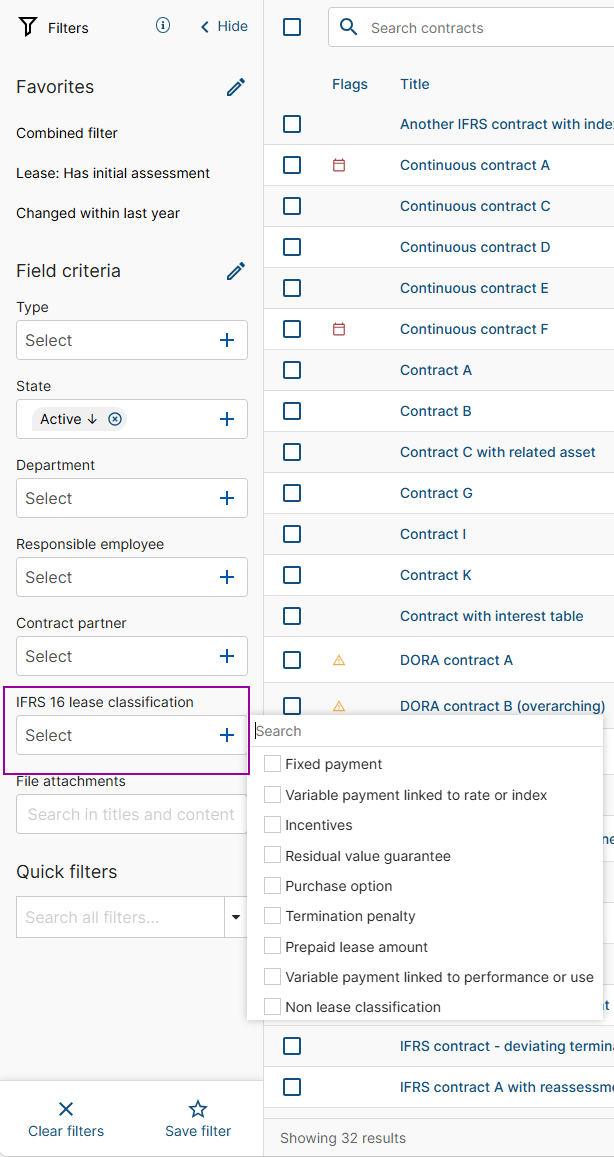Click the Clear filters button
Viewport: 614px width, 1157px height.
click(x=66, y=1119)
